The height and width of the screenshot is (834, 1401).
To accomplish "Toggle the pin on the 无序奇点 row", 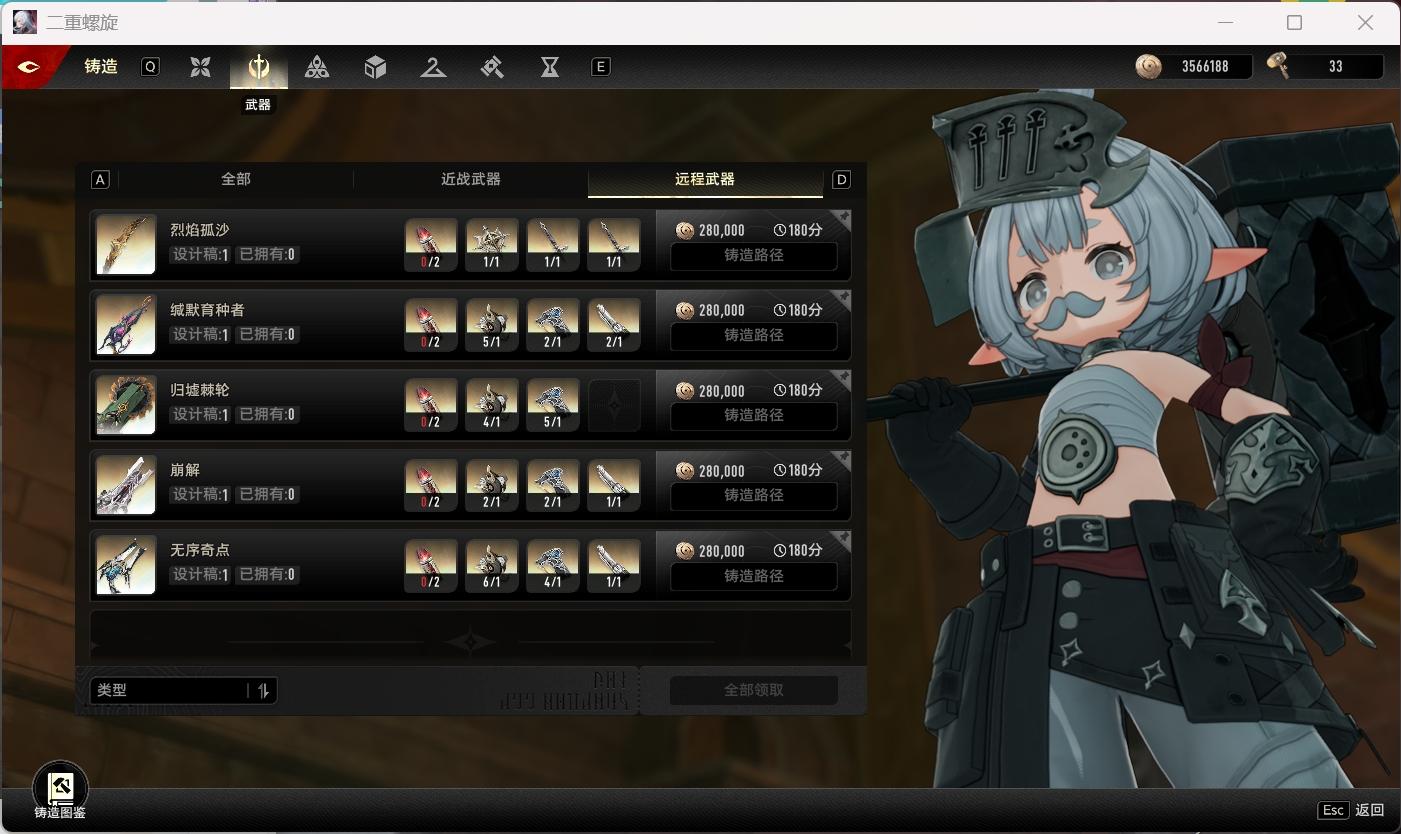I will click(843, 538).
